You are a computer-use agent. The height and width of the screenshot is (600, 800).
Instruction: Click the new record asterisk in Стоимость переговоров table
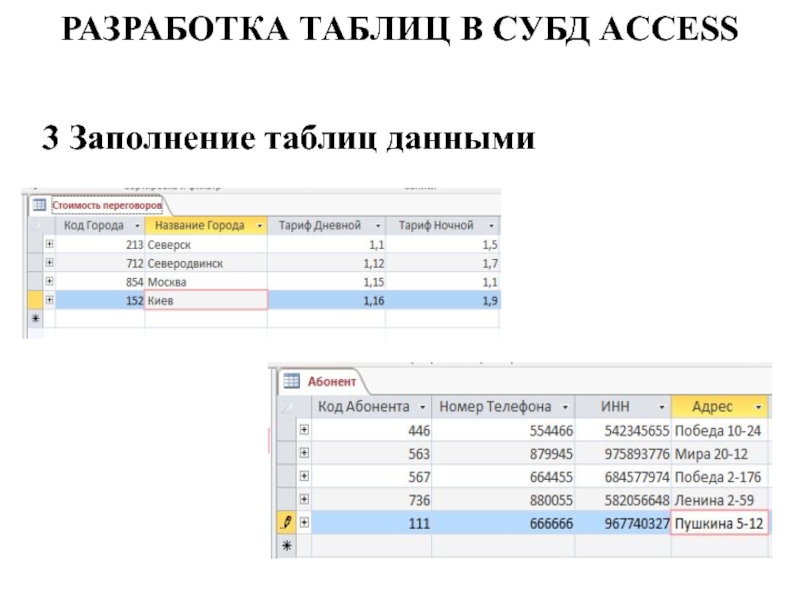coord(37,318)
